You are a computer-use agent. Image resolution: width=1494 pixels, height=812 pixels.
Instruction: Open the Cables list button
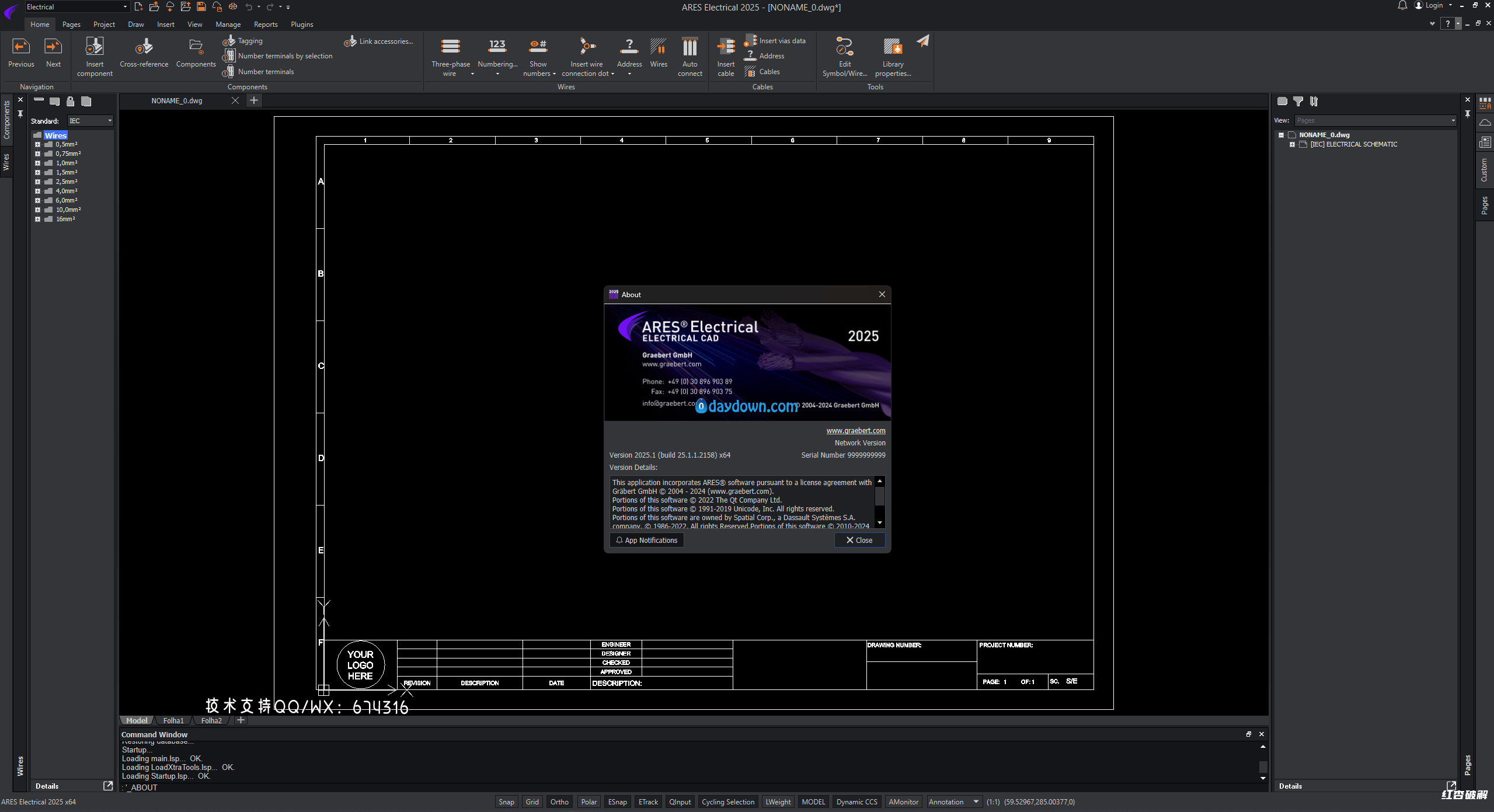[762, 72]
